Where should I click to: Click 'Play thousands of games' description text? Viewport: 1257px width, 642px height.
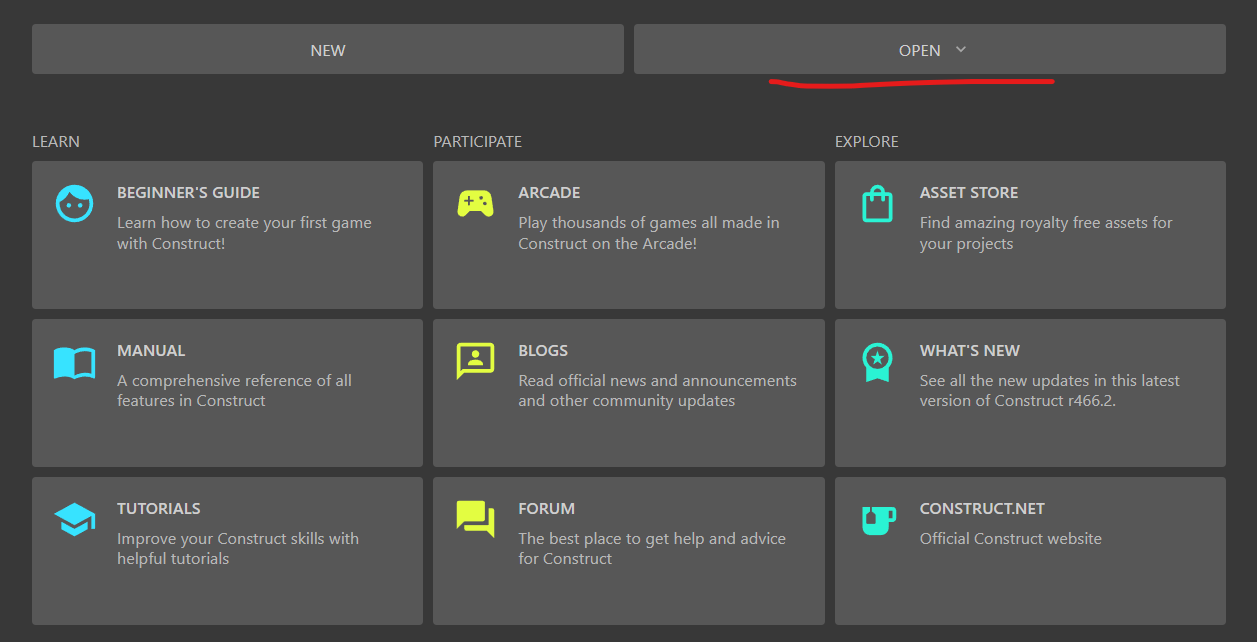click(649, 233)
